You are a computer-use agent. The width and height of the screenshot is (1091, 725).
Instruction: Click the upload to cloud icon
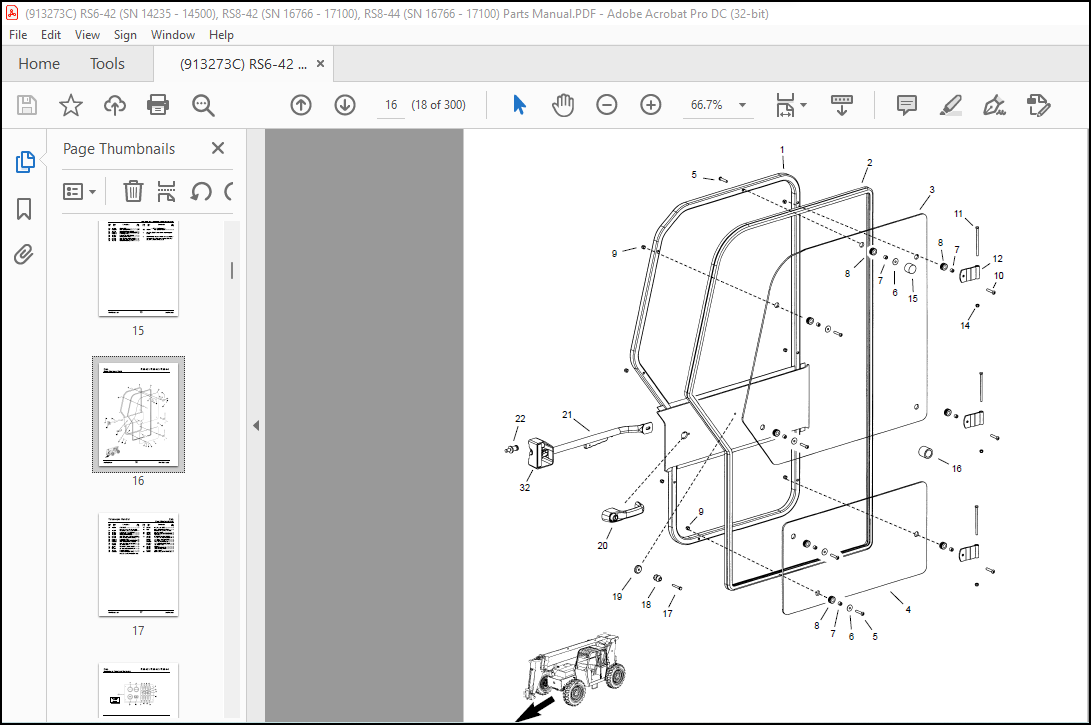[x=115, y=105]
